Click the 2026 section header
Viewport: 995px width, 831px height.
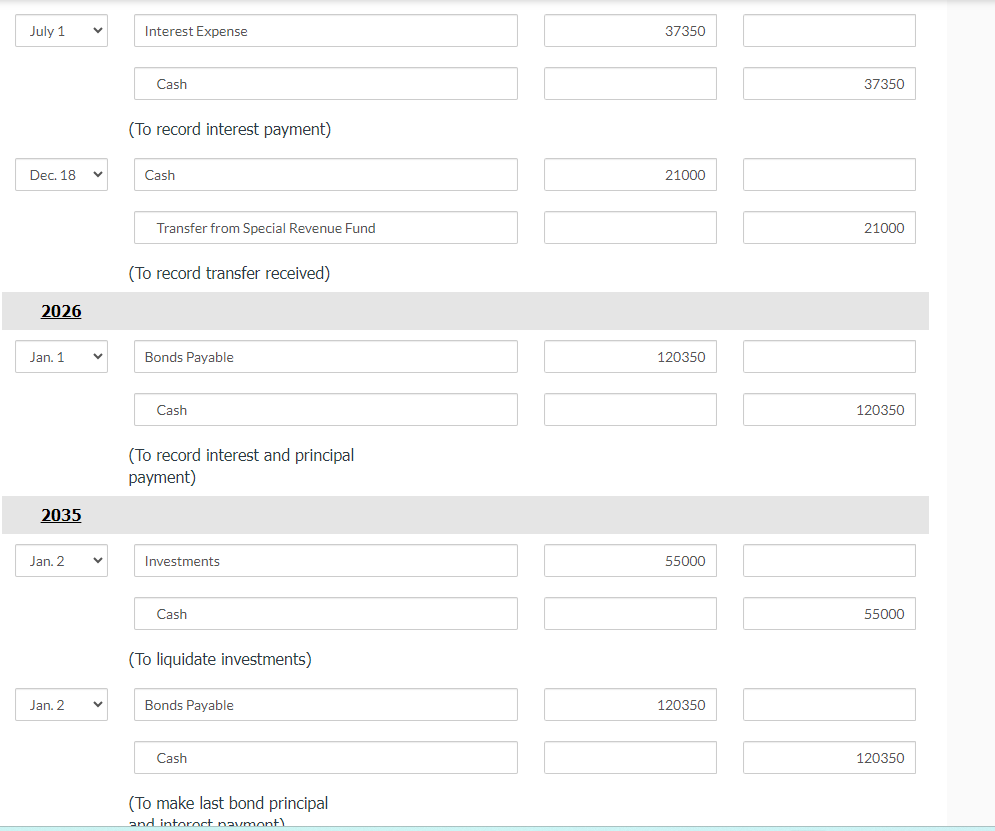tap(61, 311)
